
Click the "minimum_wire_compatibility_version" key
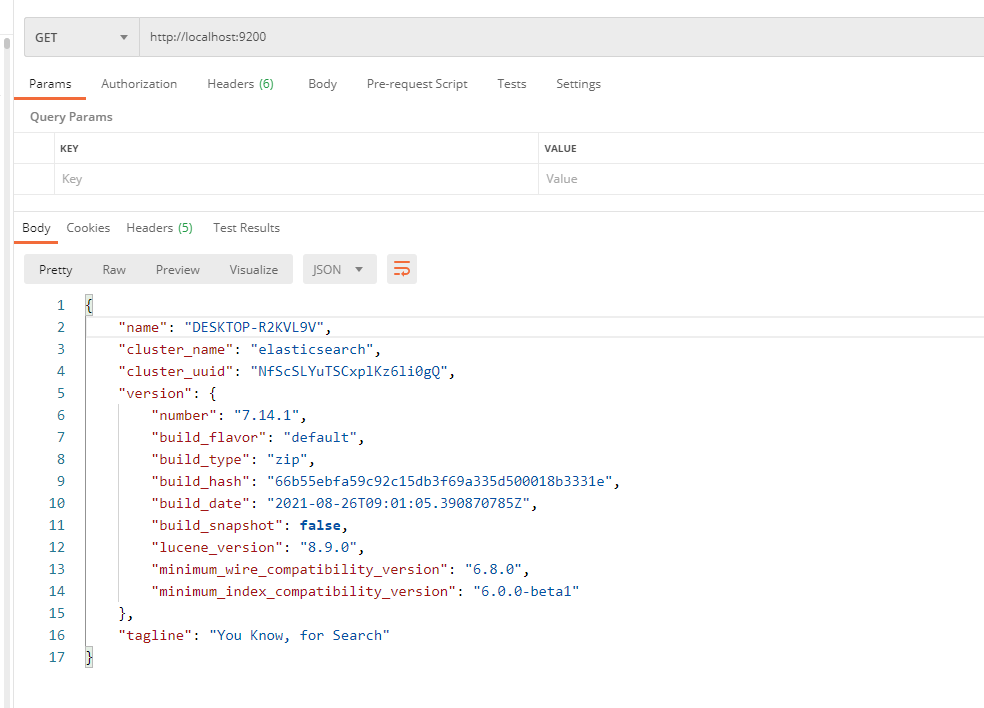[x=299, y=569]
